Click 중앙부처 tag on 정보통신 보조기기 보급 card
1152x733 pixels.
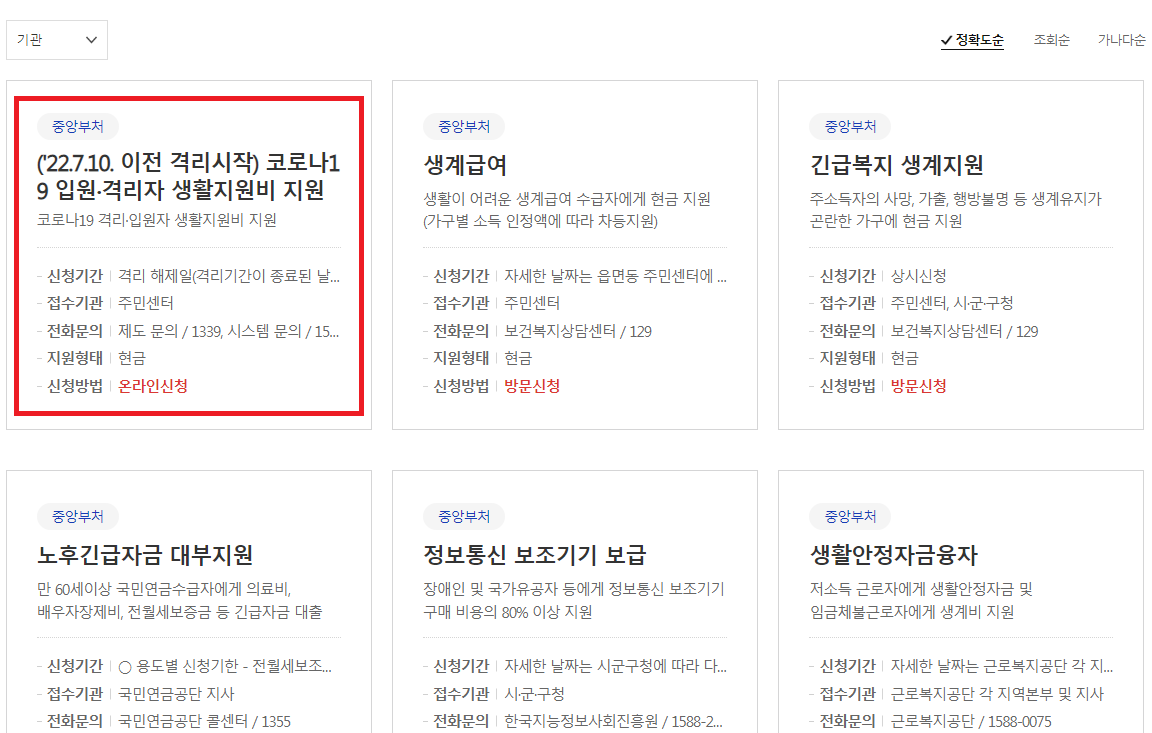[464, 516]
